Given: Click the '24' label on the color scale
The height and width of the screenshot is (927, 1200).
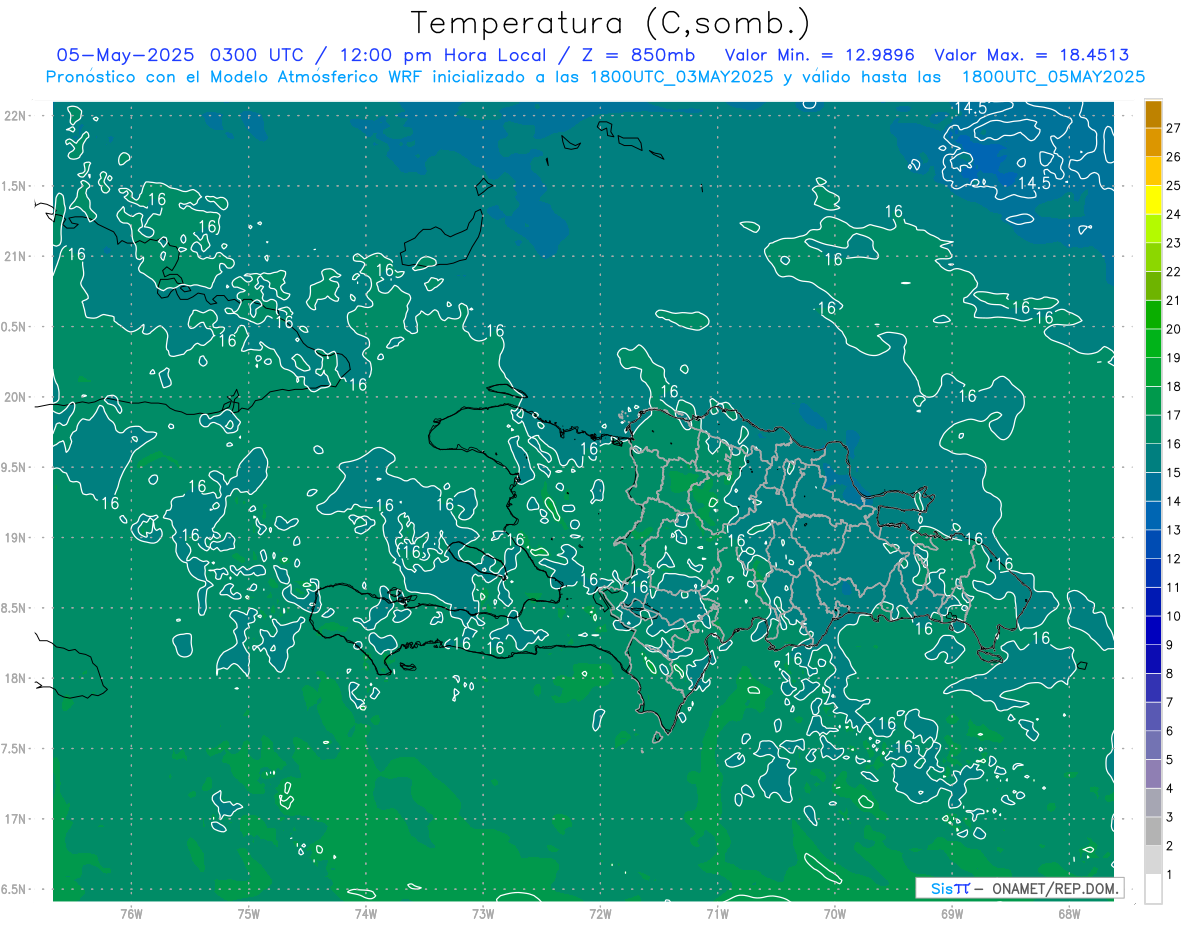Looking at the screenshot, I should pos(1174,214).
